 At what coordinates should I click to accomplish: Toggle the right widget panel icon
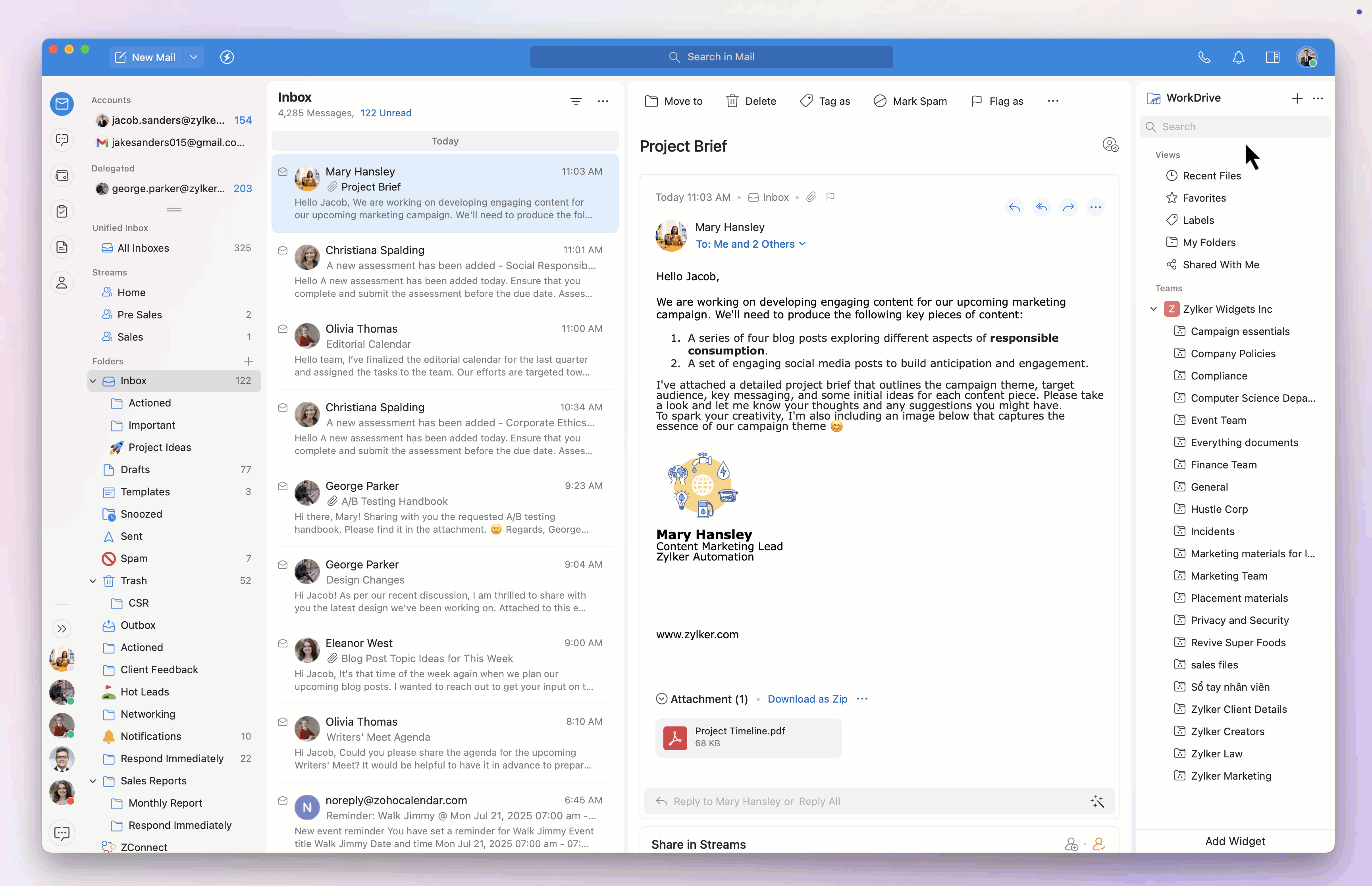(x=1272, y=57)
